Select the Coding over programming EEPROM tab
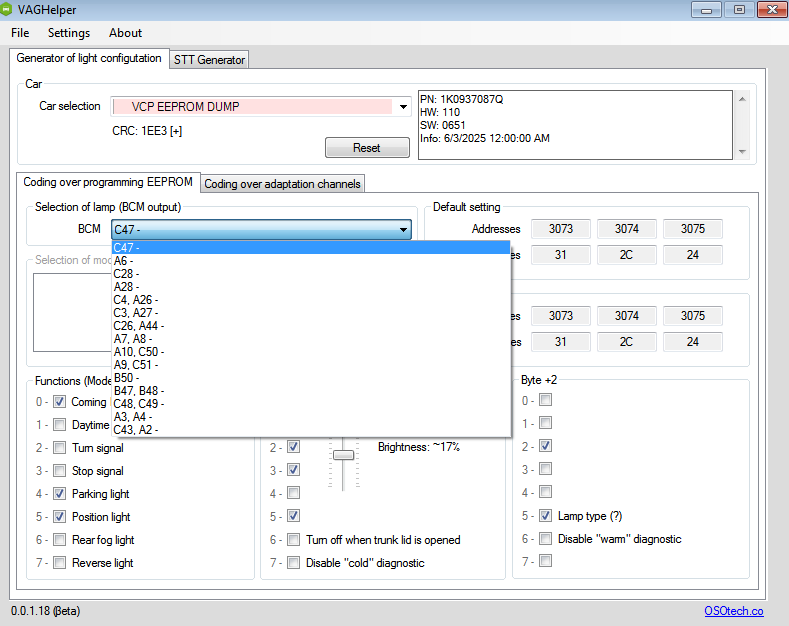Viewport: 789px width, 626px height. 108,182
